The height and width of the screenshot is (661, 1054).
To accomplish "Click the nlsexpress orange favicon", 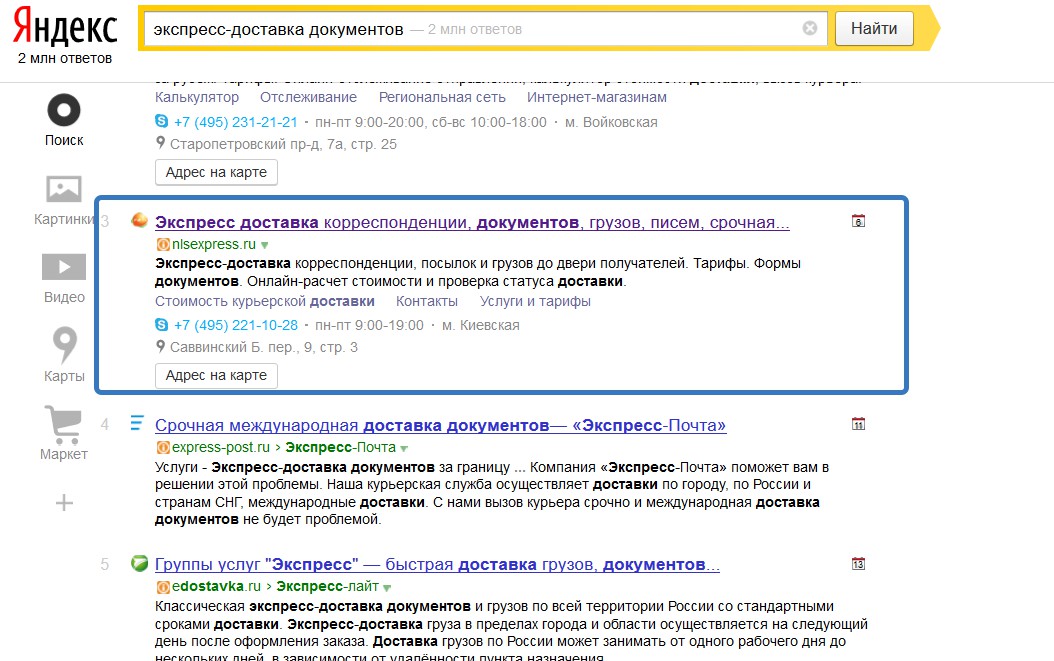I will (139, 220).
